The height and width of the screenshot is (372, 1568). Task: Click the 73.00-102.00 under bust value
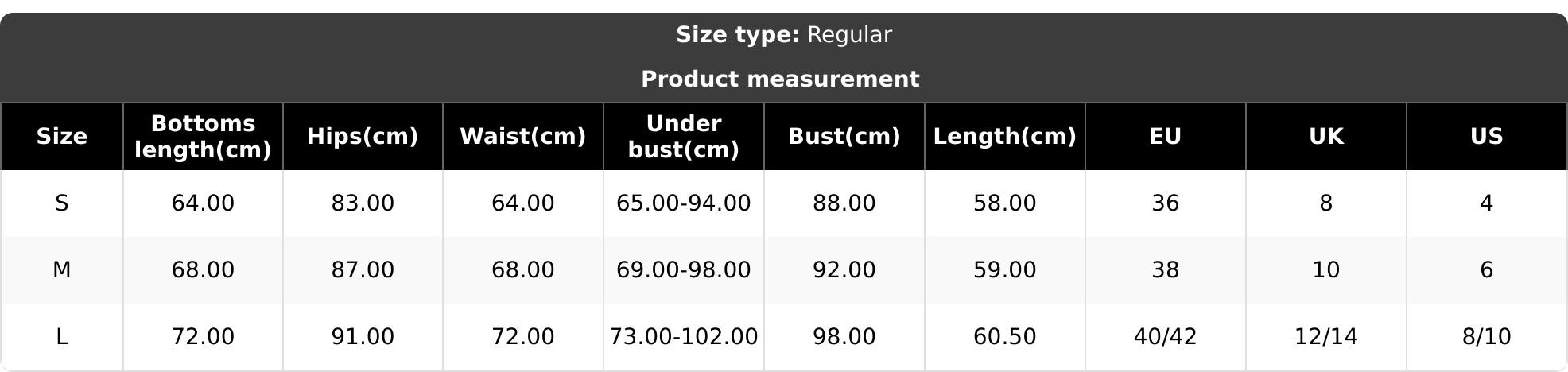(683, 337)
